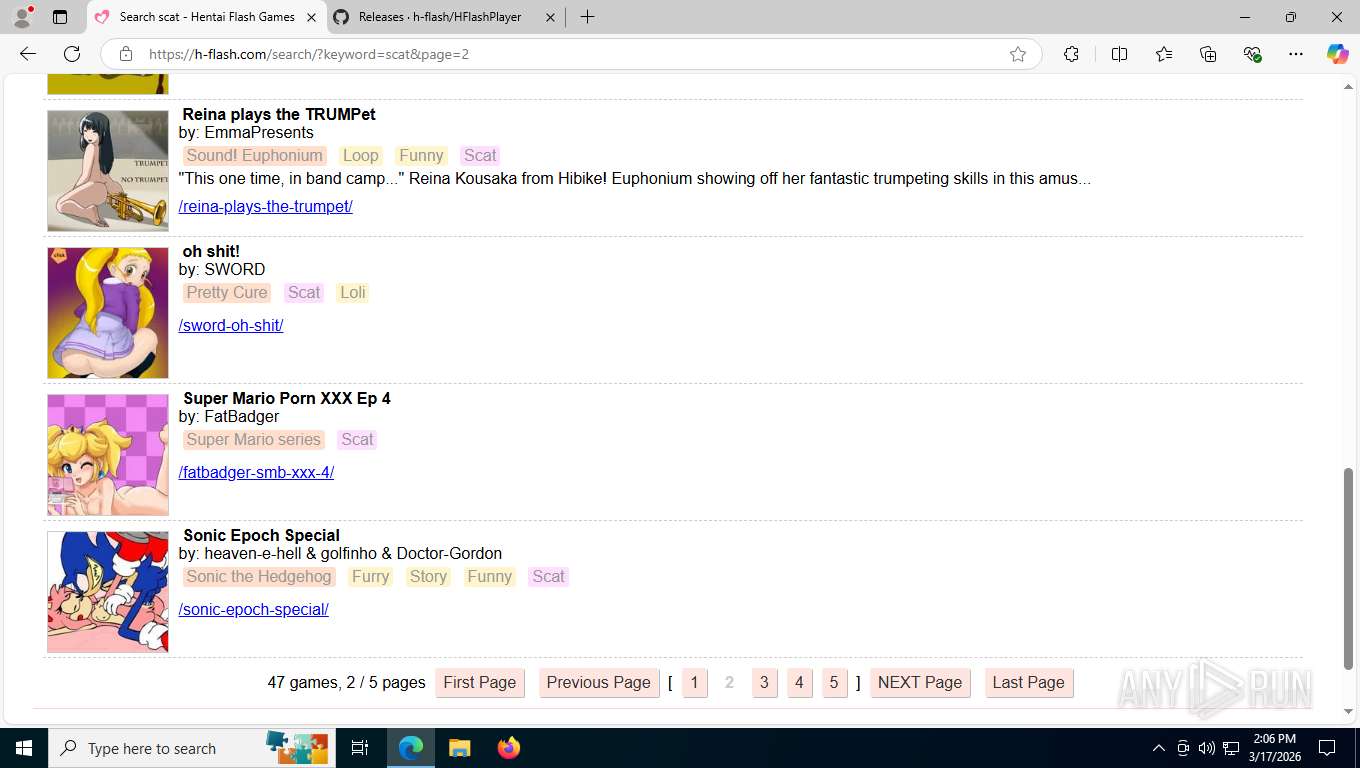
Task: Click the '47 games, 2 / 5 pages' text
Action: click(346, 682)
